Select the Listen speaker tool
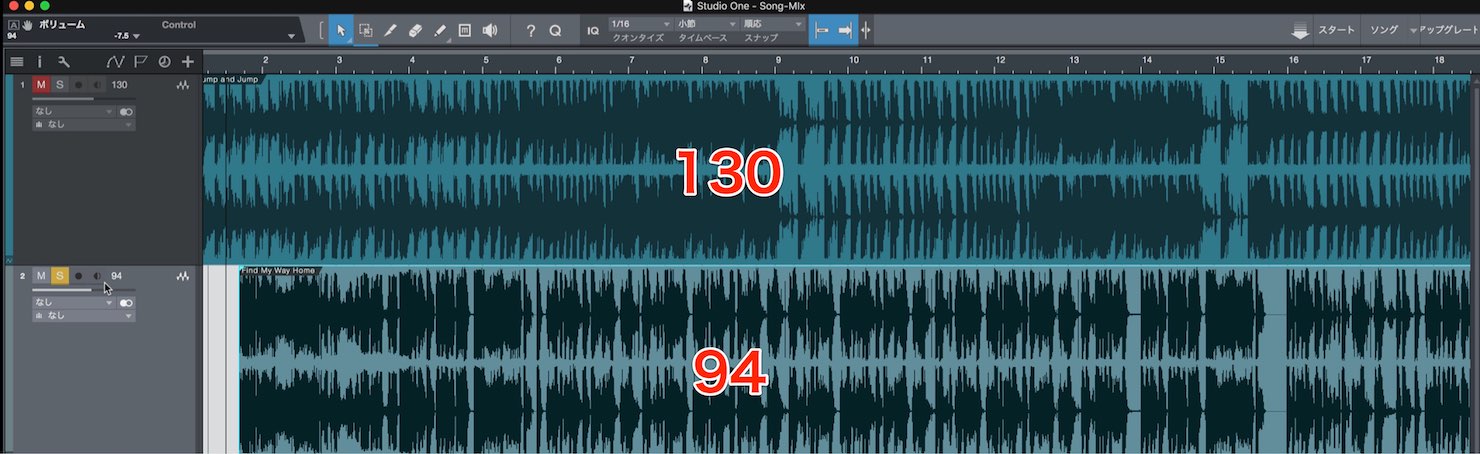Viewport: 1480px width, 454px height. (489, 31)
